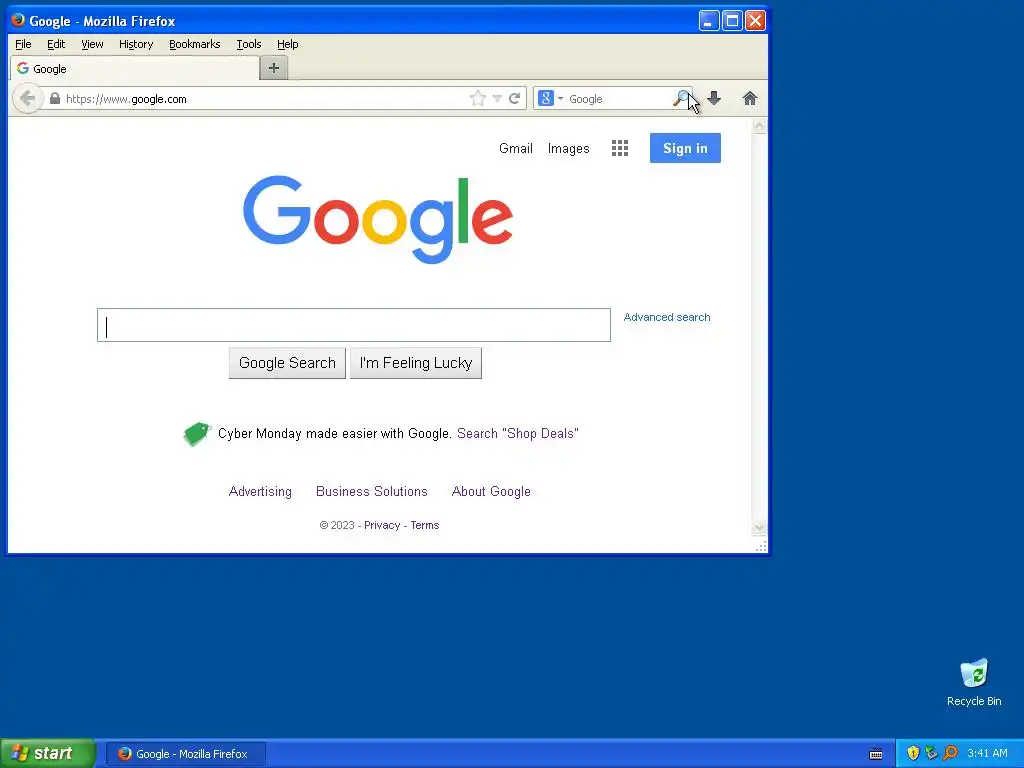Open the Windows start menu
Image resolution: width=1024 pixels, height=768 pixels.
click(48, 754)
